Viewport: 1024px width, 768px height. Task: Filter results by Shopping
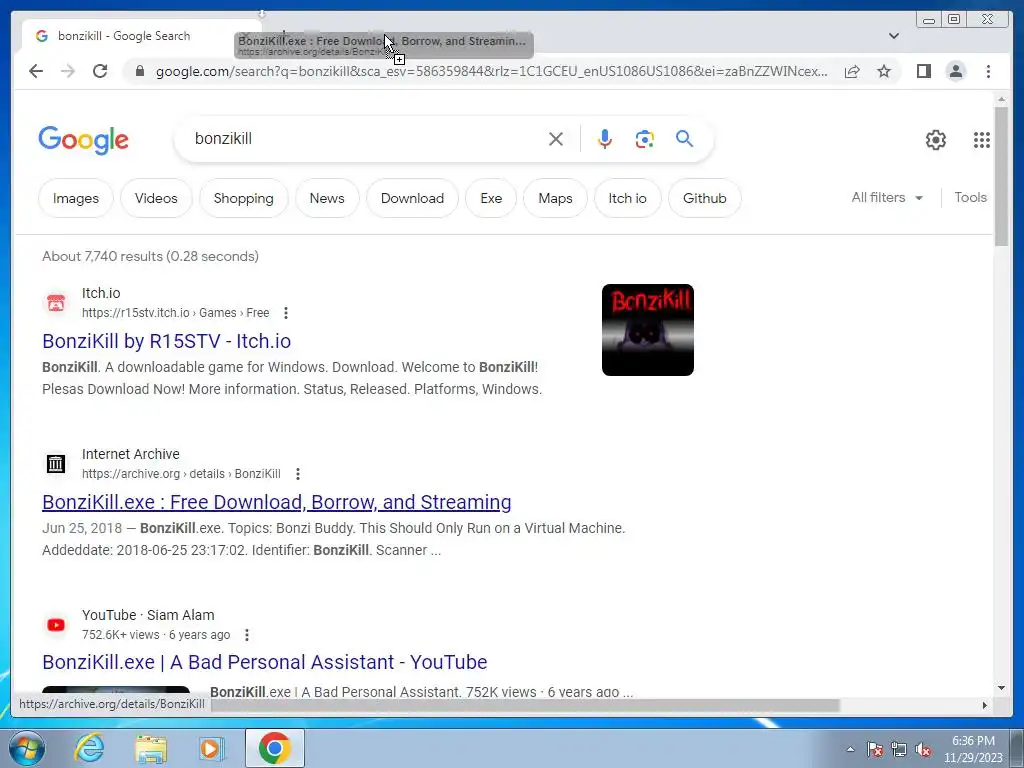(x=244, y=198)
